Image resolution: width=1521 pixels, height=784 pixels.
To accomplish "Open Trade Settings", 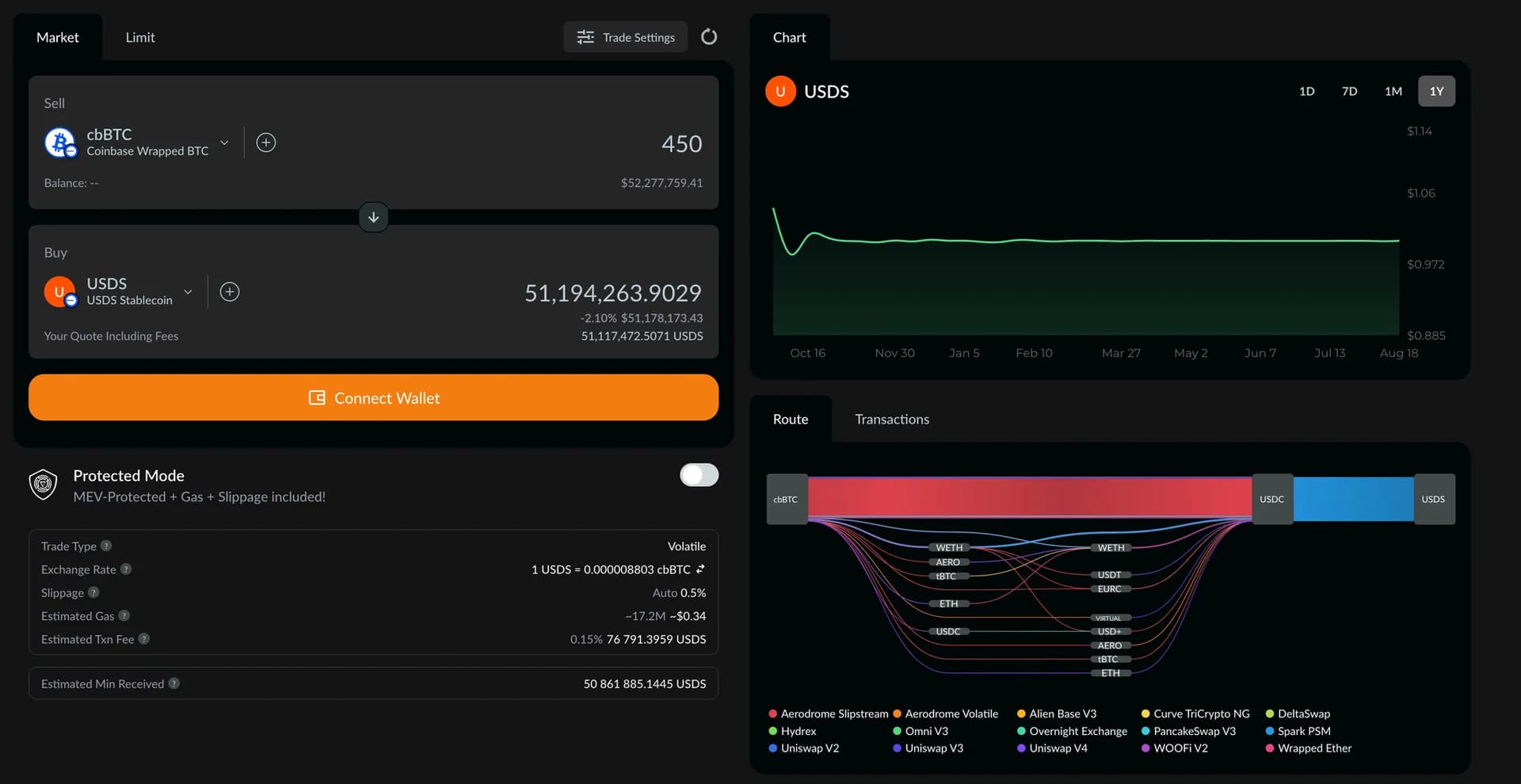I will (x=625, y=37).
